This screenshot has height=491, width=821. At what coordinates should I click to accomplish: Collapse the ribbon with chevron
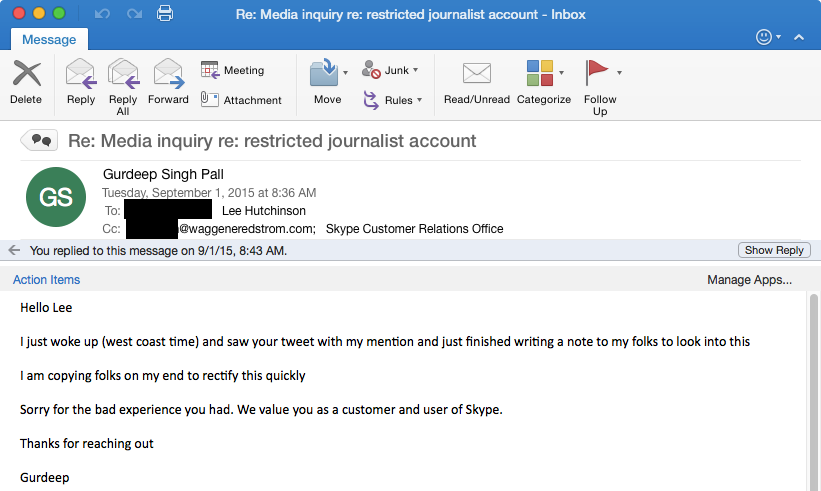coord(799,37)
